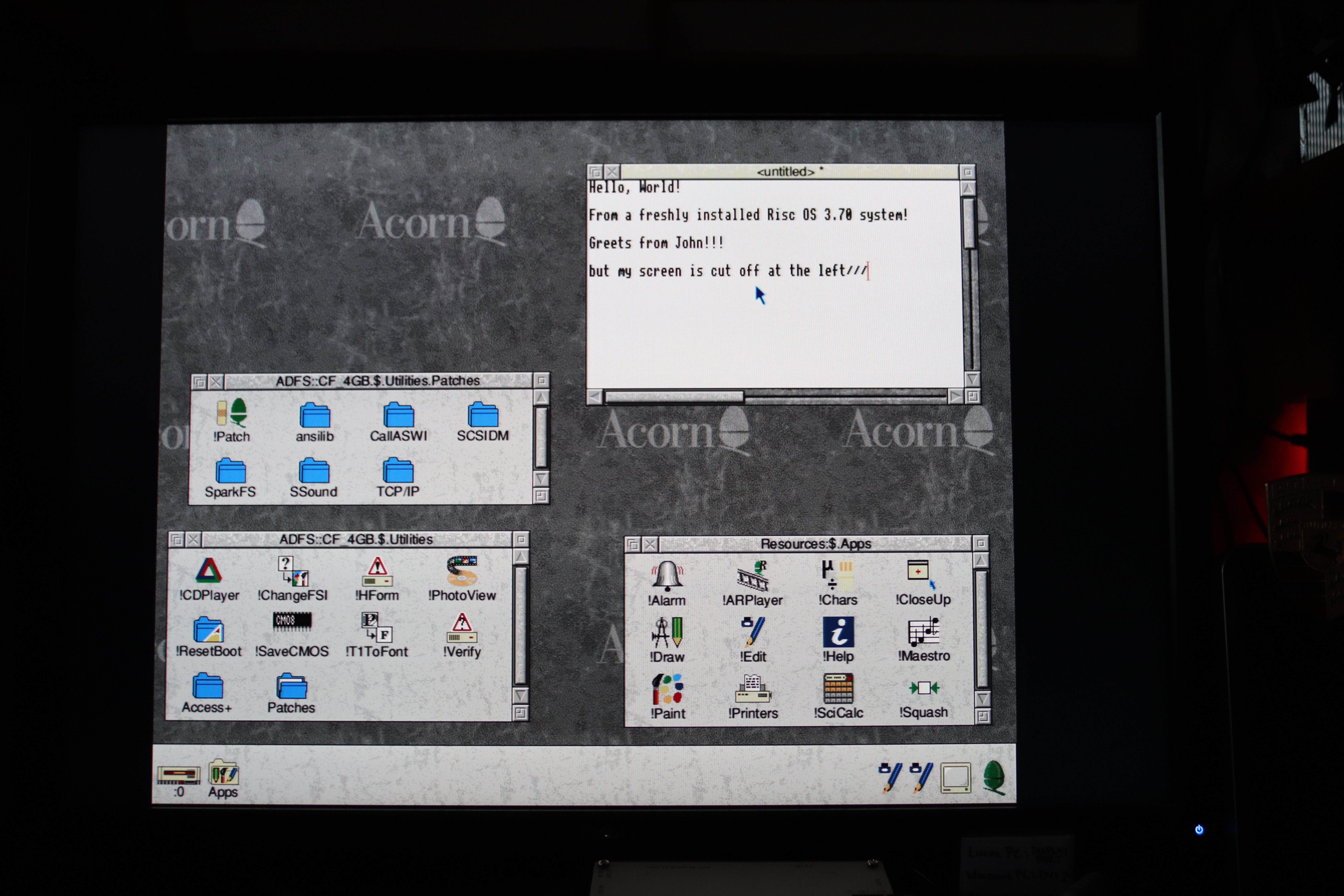The image size is (1344, 896).
Task: Open the Apps icon on the iconbar
Action: [223, 778]
